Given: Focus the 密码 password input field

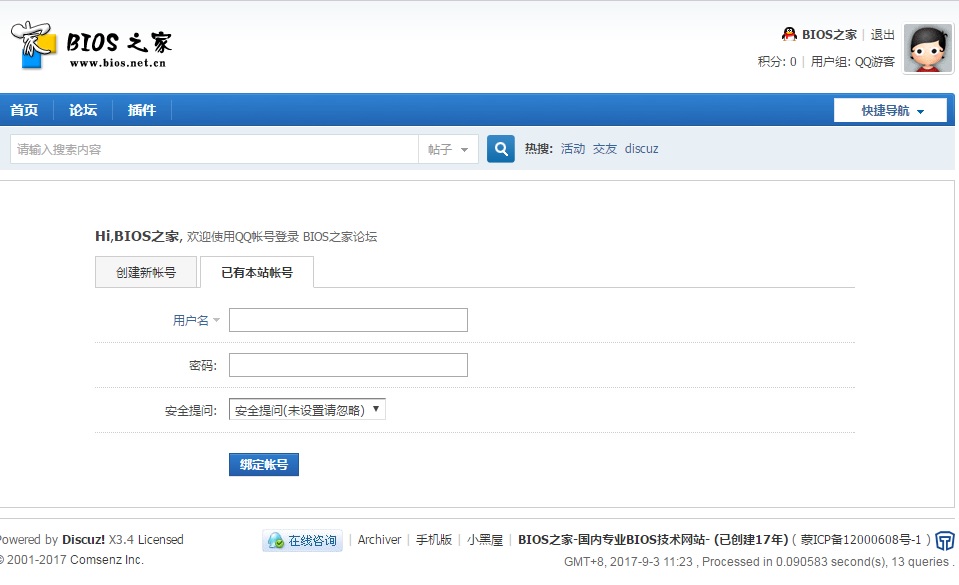Looking at the screenshot, I should [348, 365].
